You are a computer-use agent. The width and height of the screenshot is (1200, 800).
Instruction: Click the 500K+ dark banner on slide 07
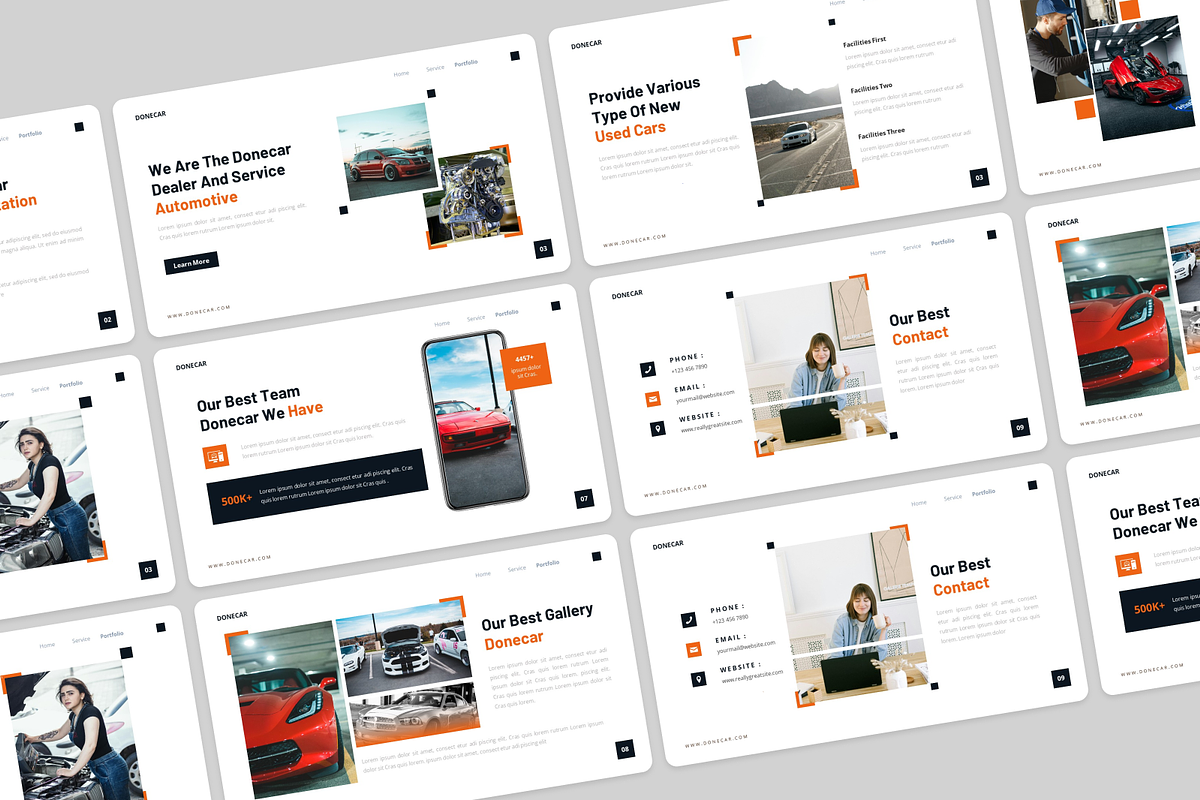click(x=318, y=487)
